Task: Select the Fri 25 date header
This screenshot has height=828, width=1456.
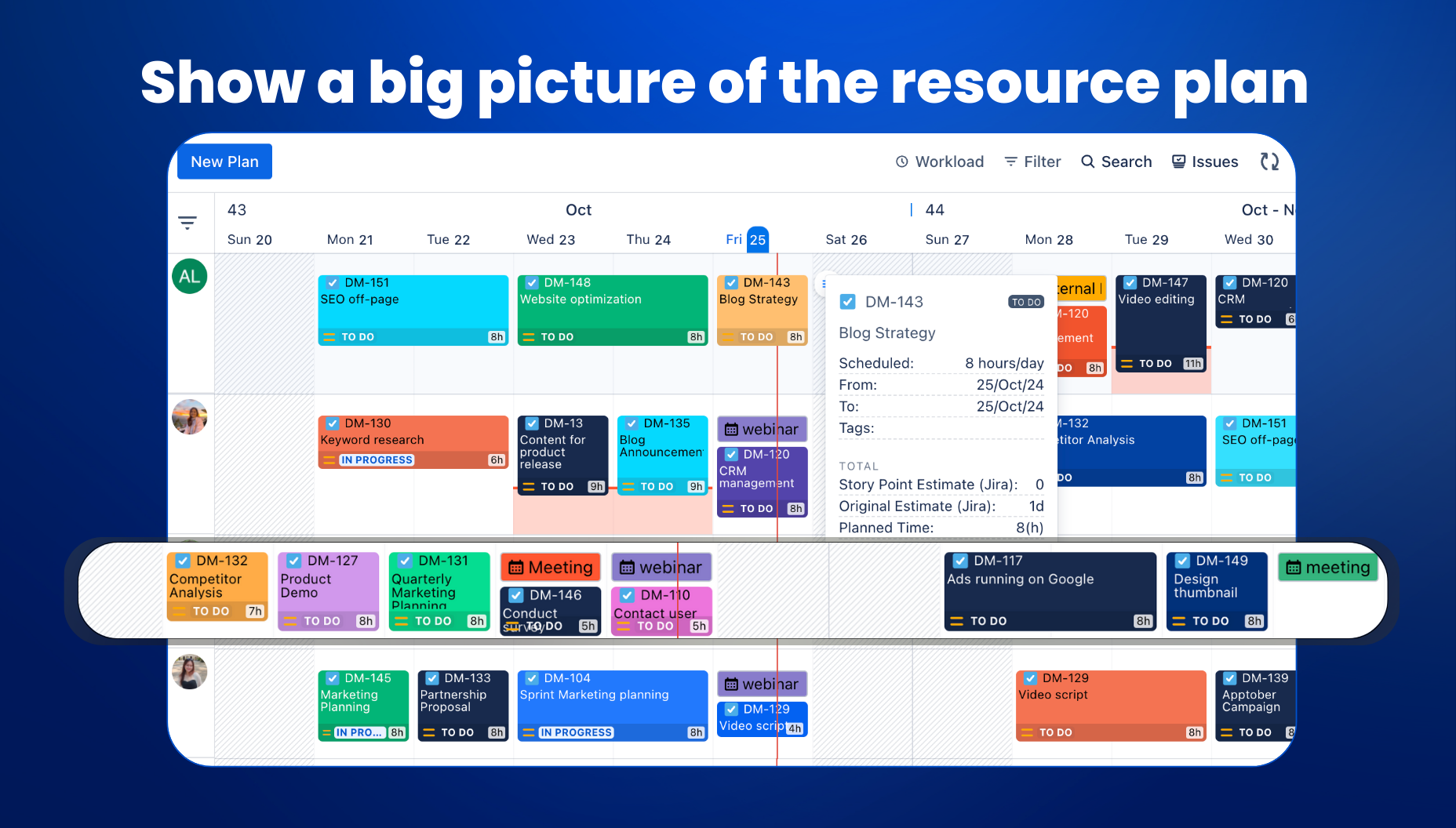Action: 746,240
